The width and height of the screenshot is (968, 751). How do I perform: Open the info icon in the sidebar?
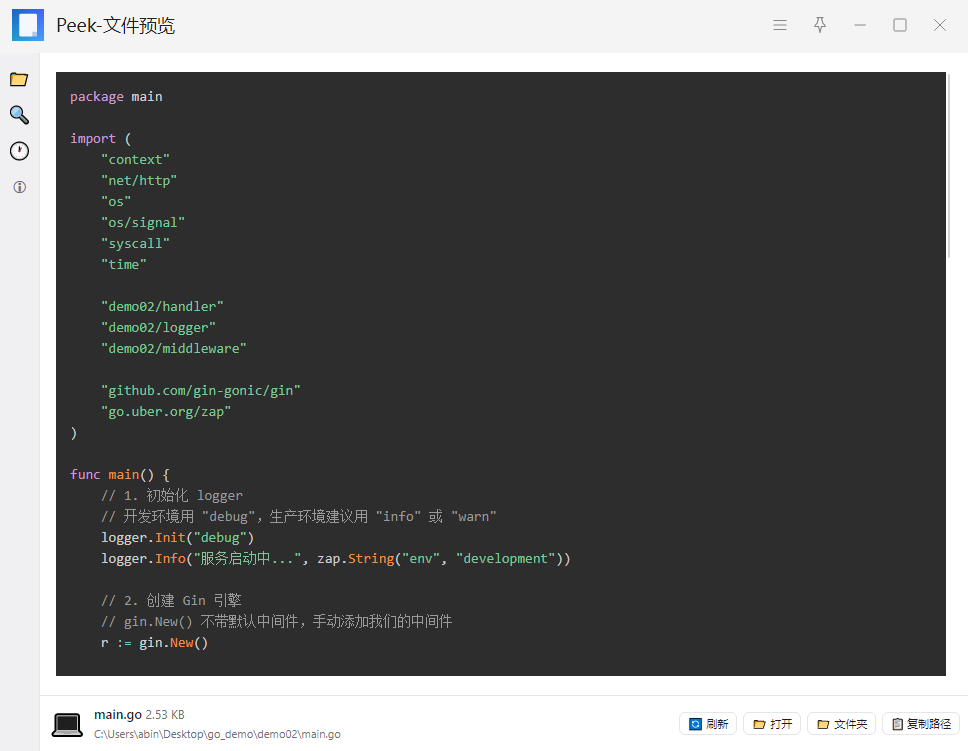click(x=20, y=187)
